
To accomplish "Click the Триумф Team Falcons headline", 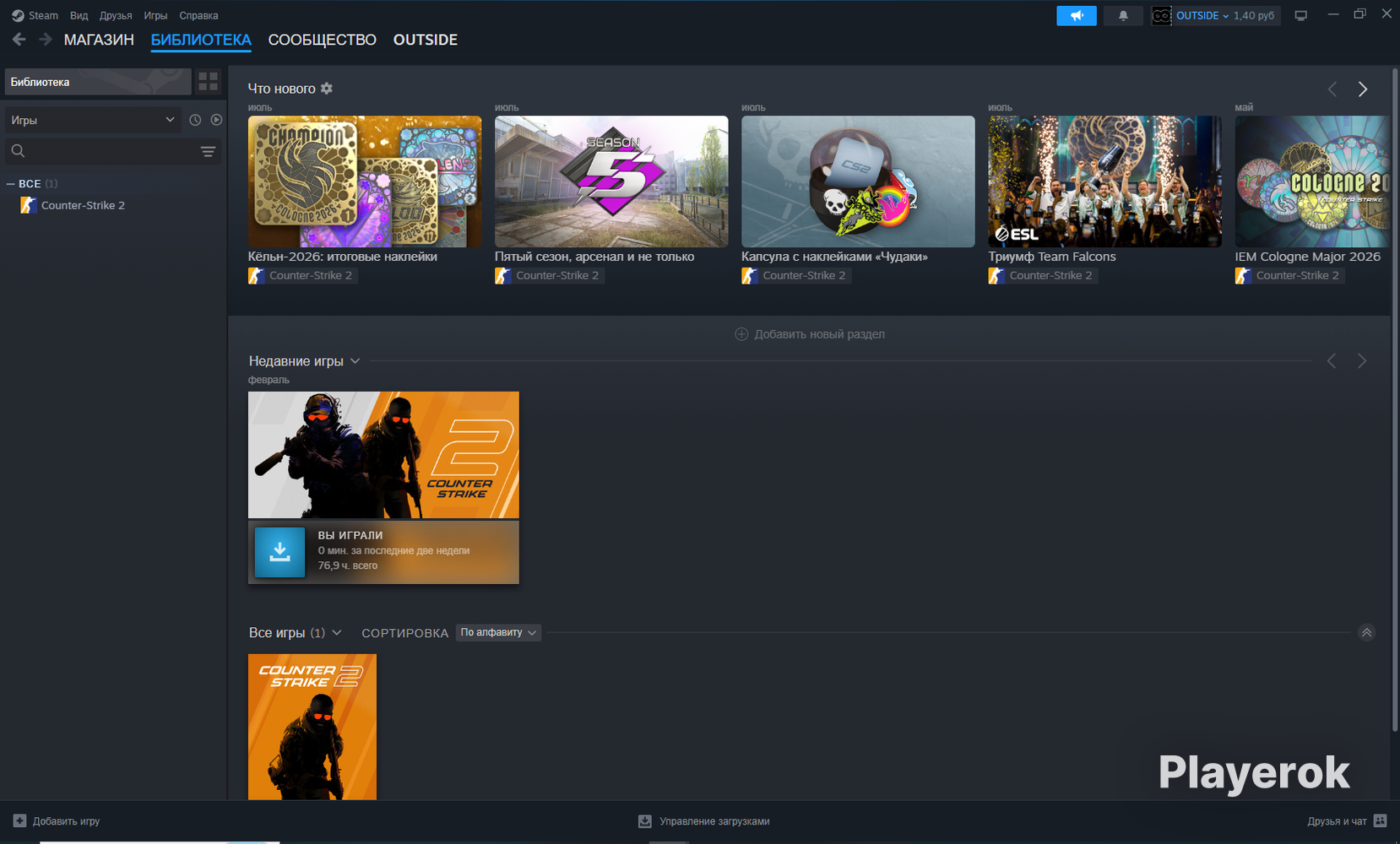I will click(x=1052, y=257).
